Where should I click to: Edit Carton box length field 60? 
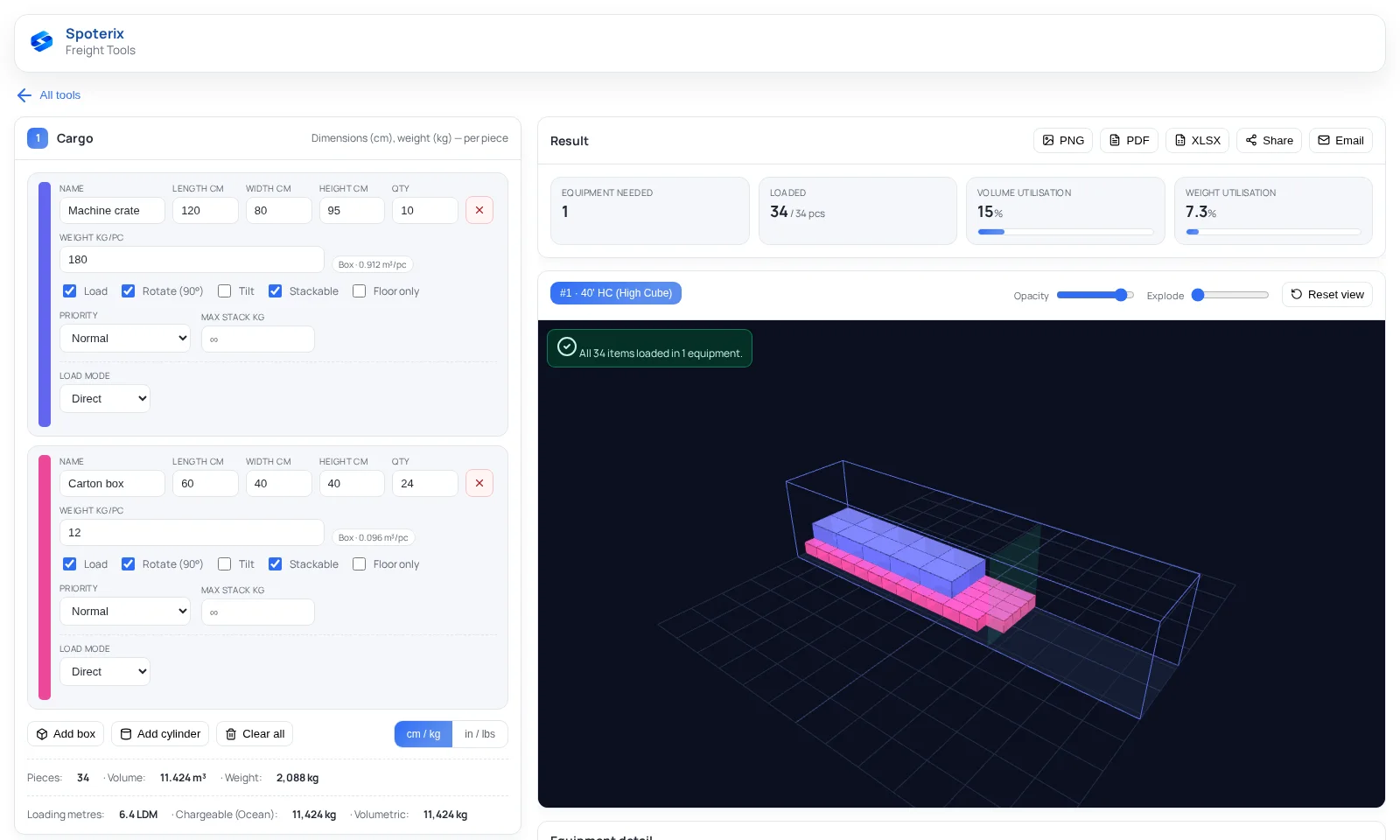coord(206,483)
